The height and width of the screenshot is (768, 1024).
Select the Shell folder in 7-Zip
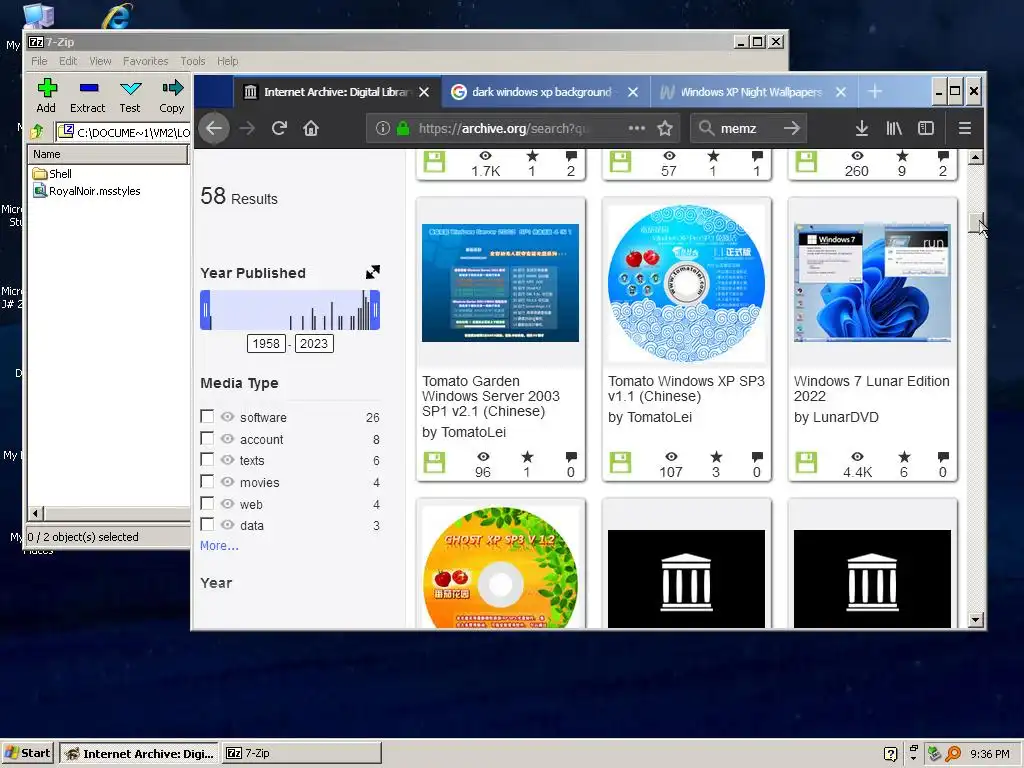52,174
